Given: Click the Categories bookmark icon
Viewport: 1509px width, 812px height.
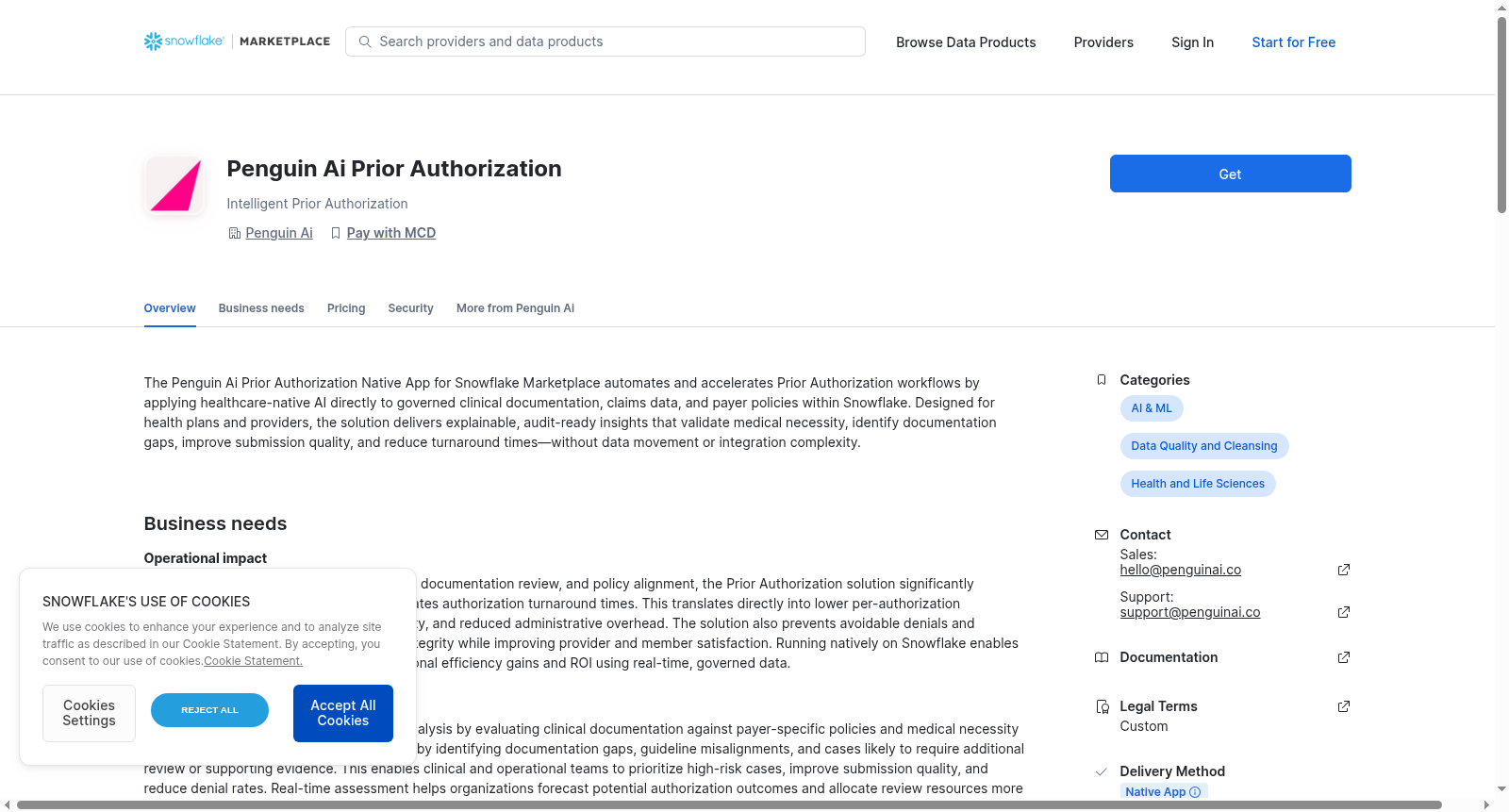Looking at the screenshot, I should 1102,380.
